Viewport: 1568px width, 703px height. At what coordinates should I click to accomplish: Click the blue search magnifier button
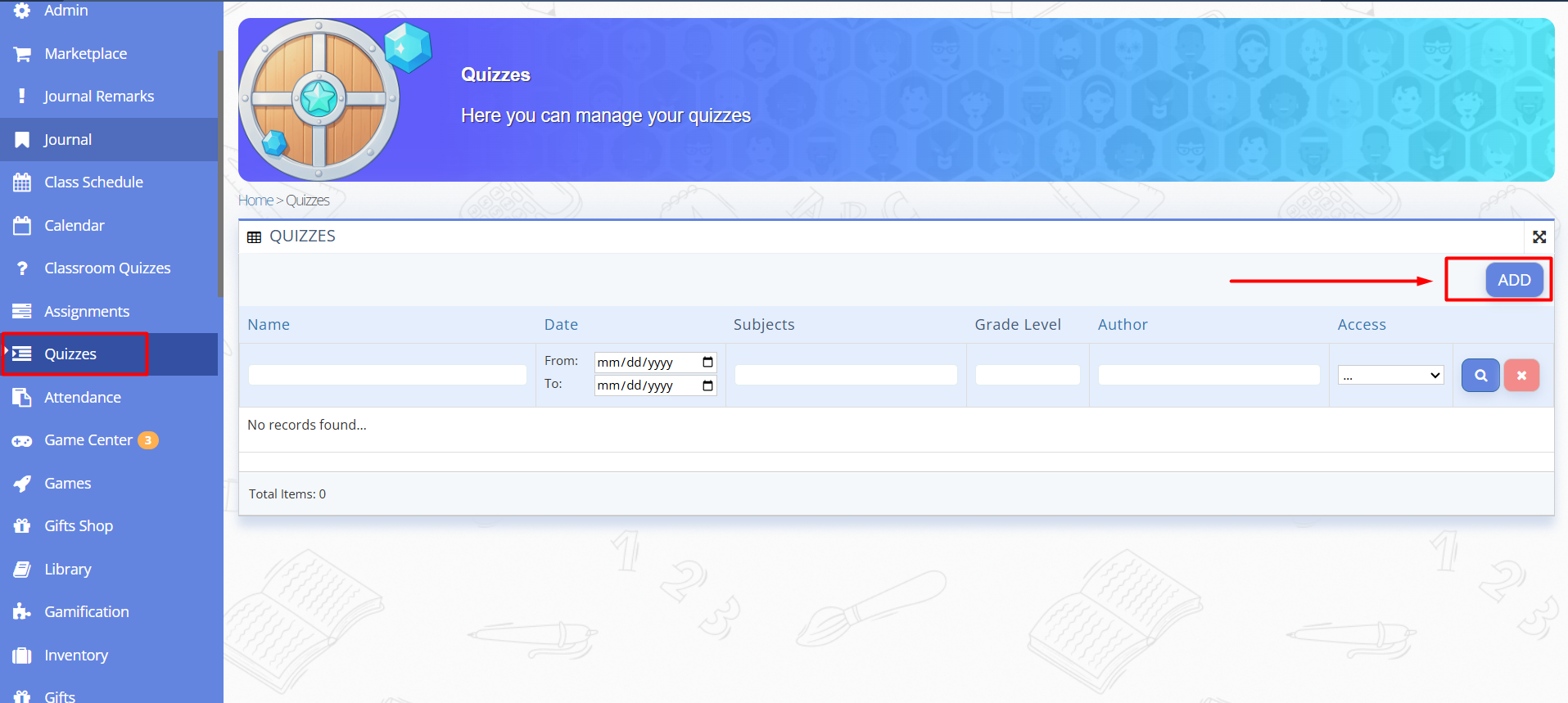click(1480, 376)
